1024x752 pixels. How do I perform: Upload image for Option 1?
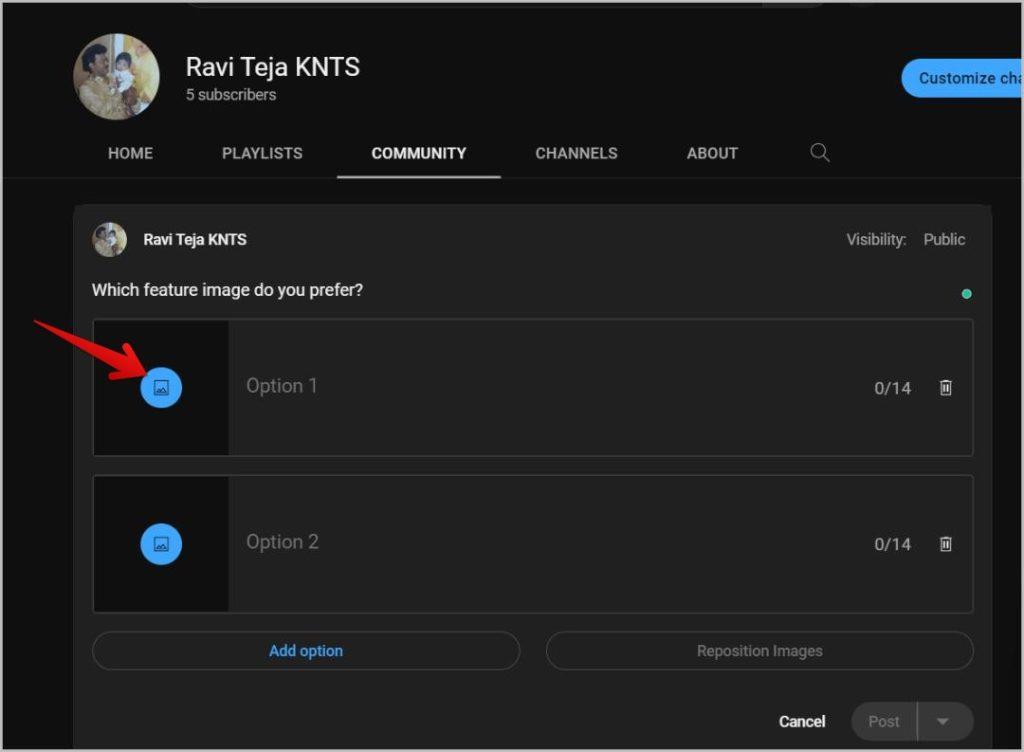pyautogui.click(x=161, y=387)
